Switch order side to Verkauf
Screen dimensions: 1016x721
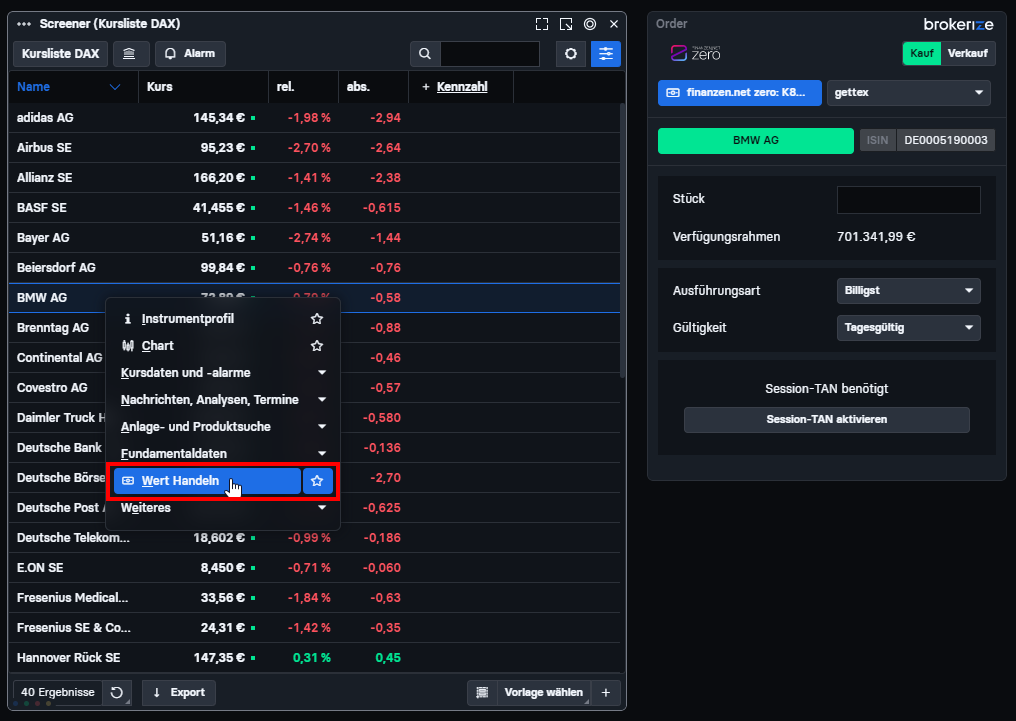pyautogui.click(x=967, y=54)
